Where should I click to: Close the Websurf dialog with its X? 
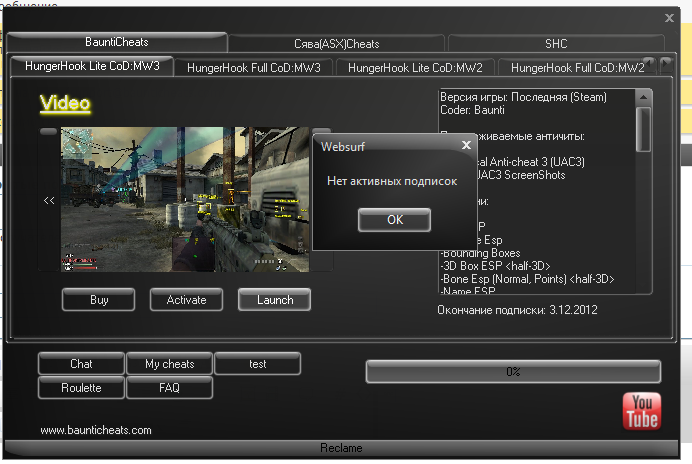pos(466,145)
